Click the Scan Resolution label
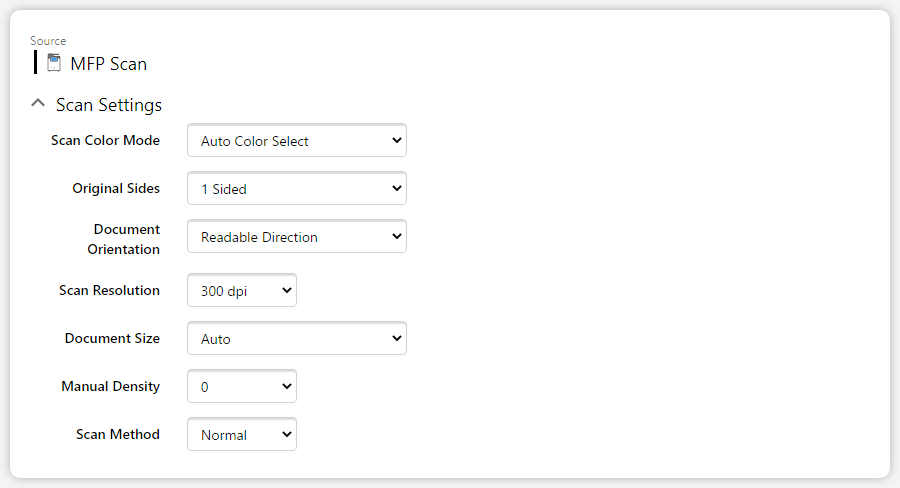 pyautogui.click(x=110, y=290)
